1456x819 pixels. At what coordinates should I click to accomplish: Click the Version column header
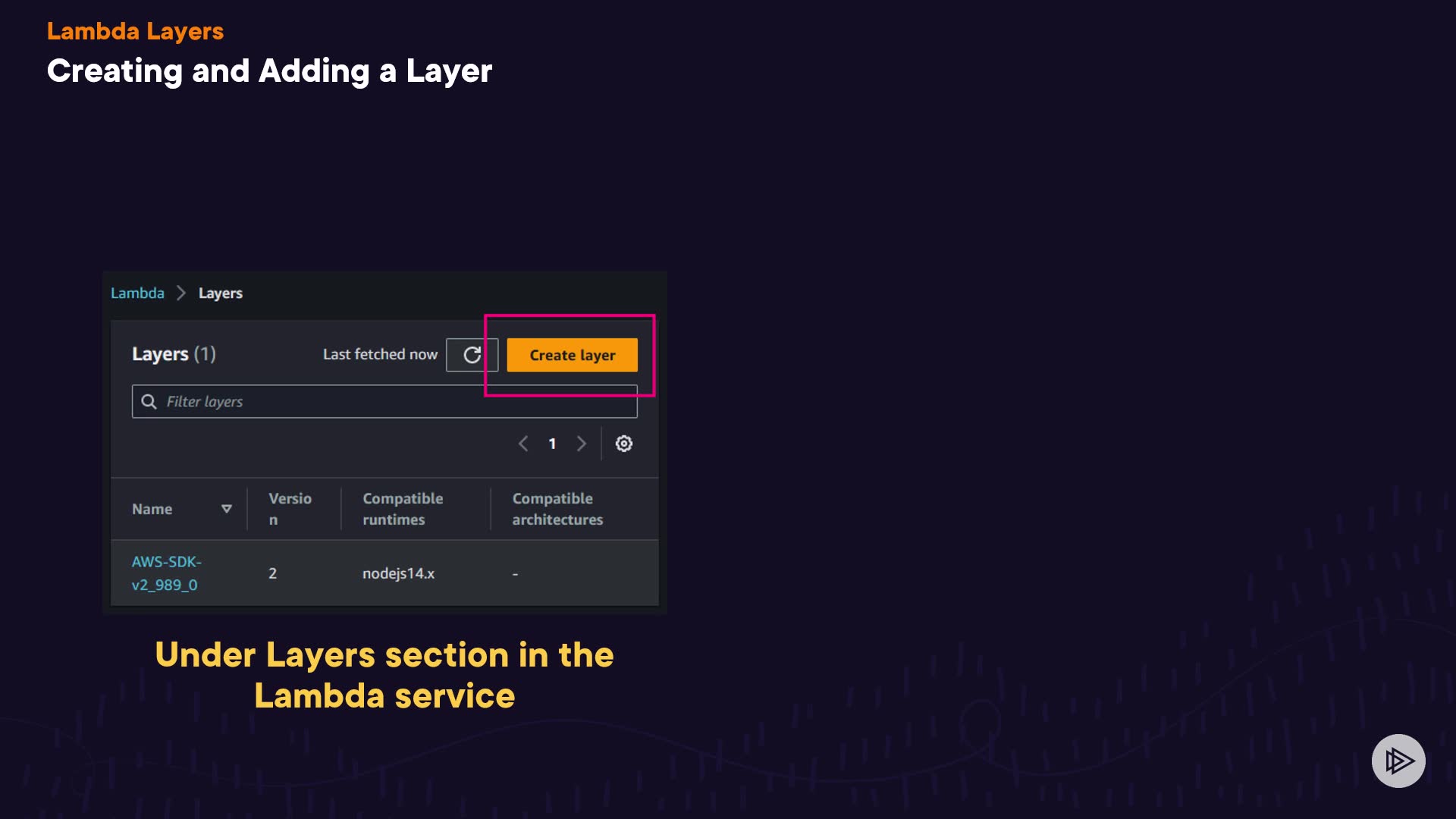290,509
